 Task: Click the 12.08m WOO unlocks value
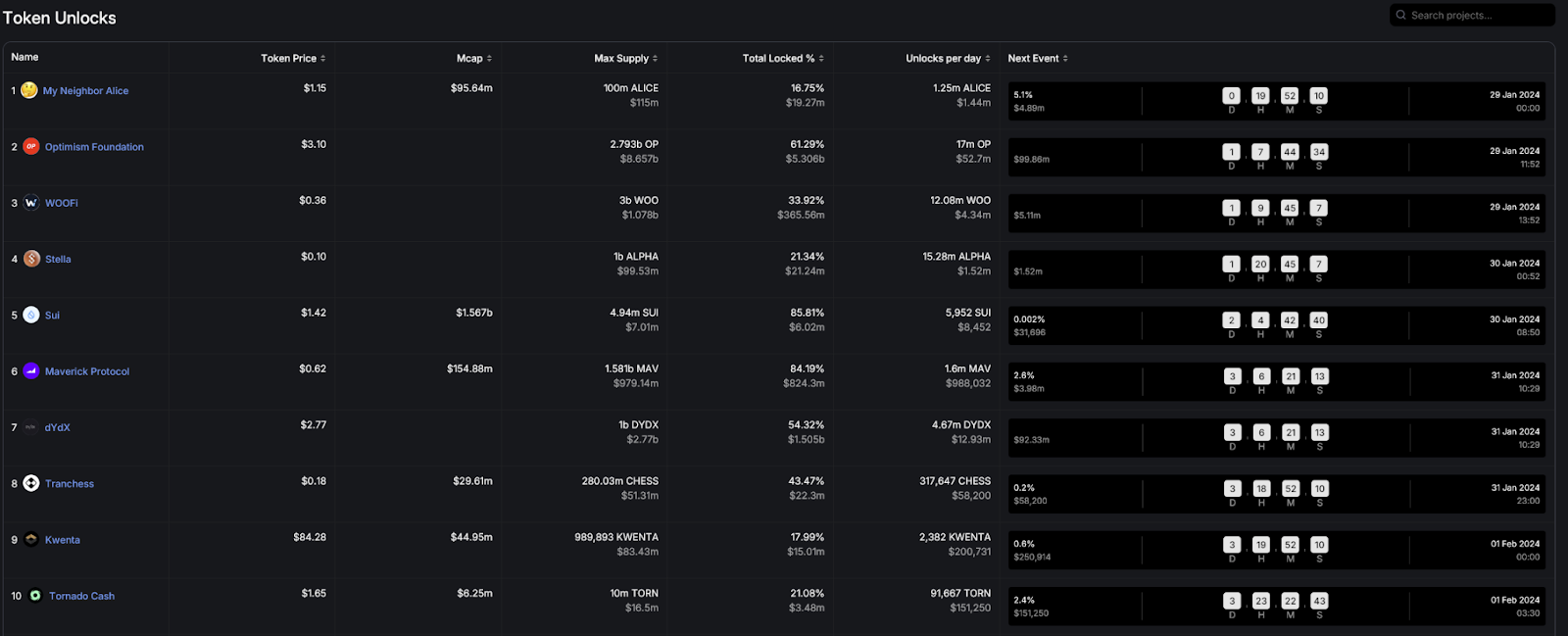coord(960,200)
